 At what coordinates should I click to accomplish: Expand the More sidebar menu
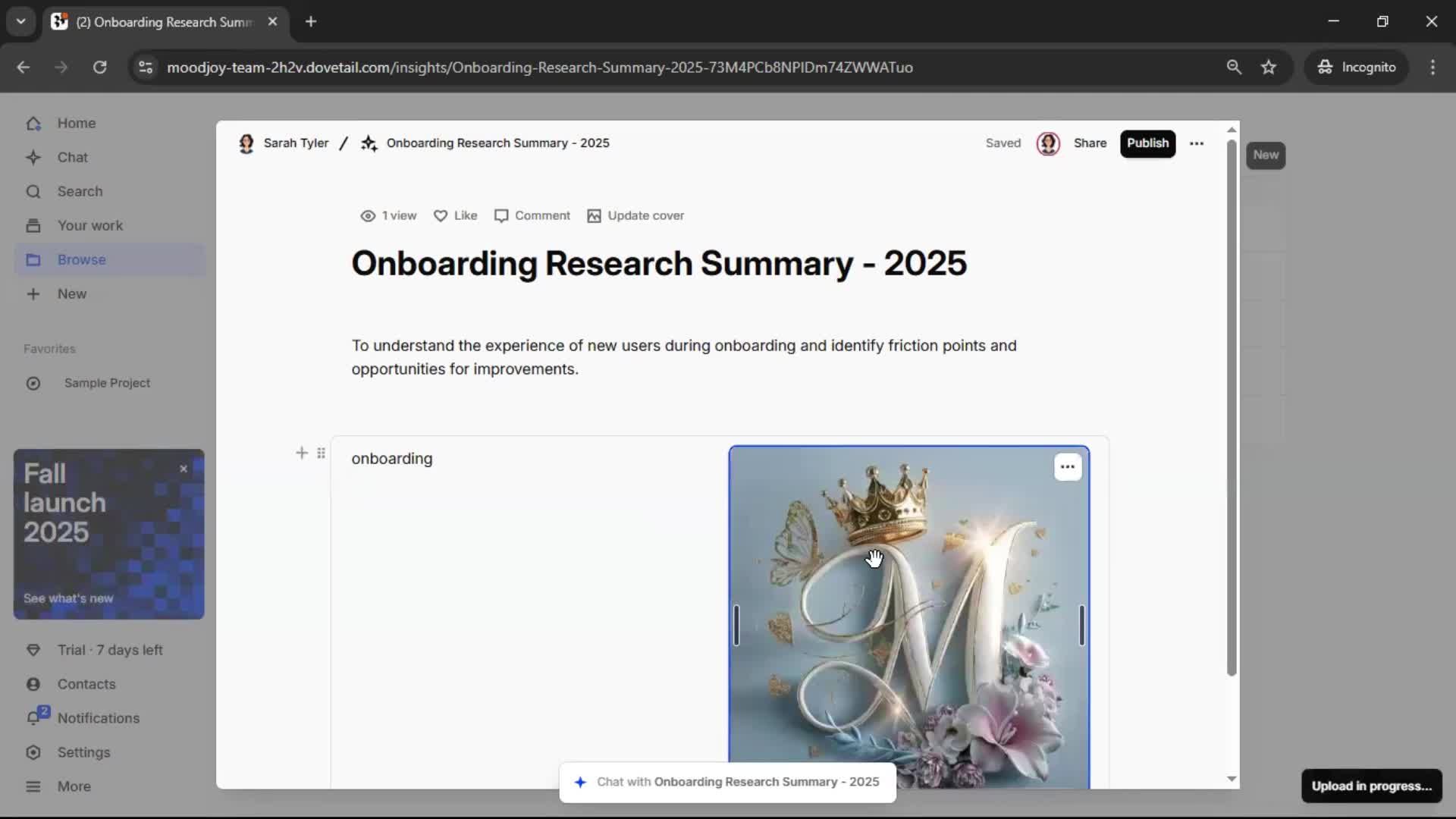pos(74,786)
